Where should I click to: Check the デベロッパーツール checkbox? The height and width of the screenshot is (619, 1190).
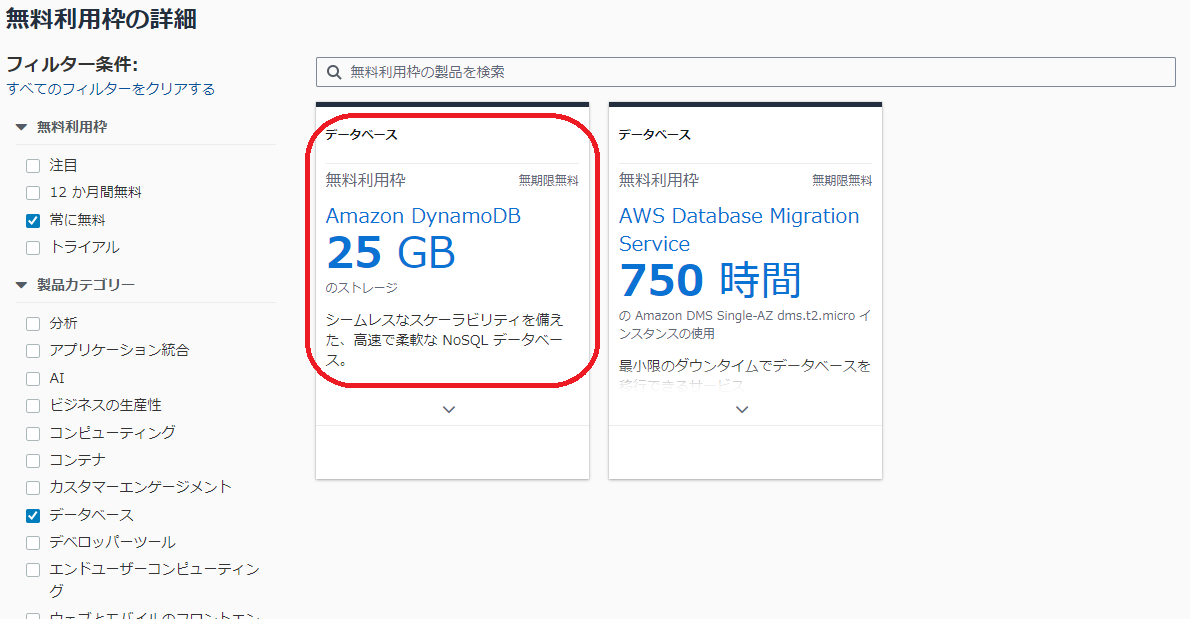click(x=33, y=542)
